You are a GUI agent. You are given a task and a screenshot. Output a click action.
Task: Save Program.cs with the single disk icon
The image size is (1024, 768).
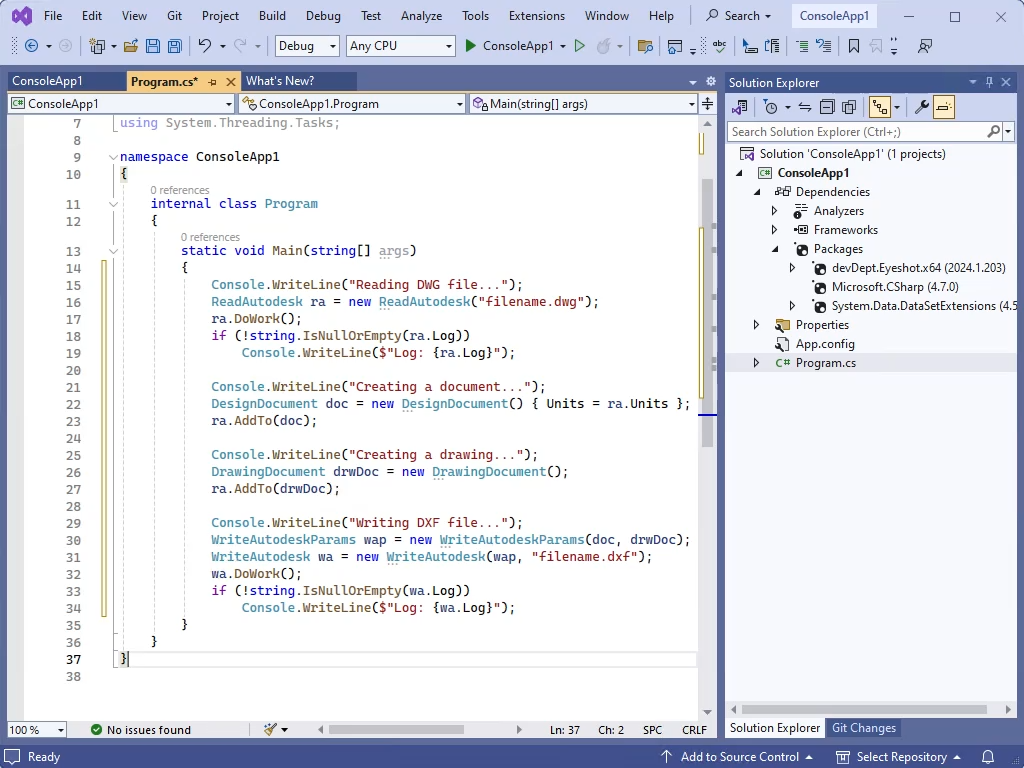(153, 46)
